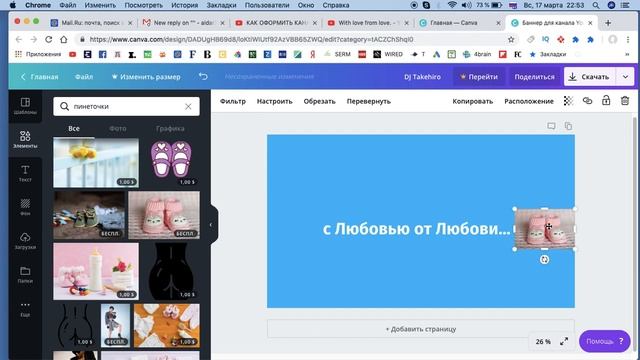
Task: Click the Скачать download button
Action: (589, 77)
